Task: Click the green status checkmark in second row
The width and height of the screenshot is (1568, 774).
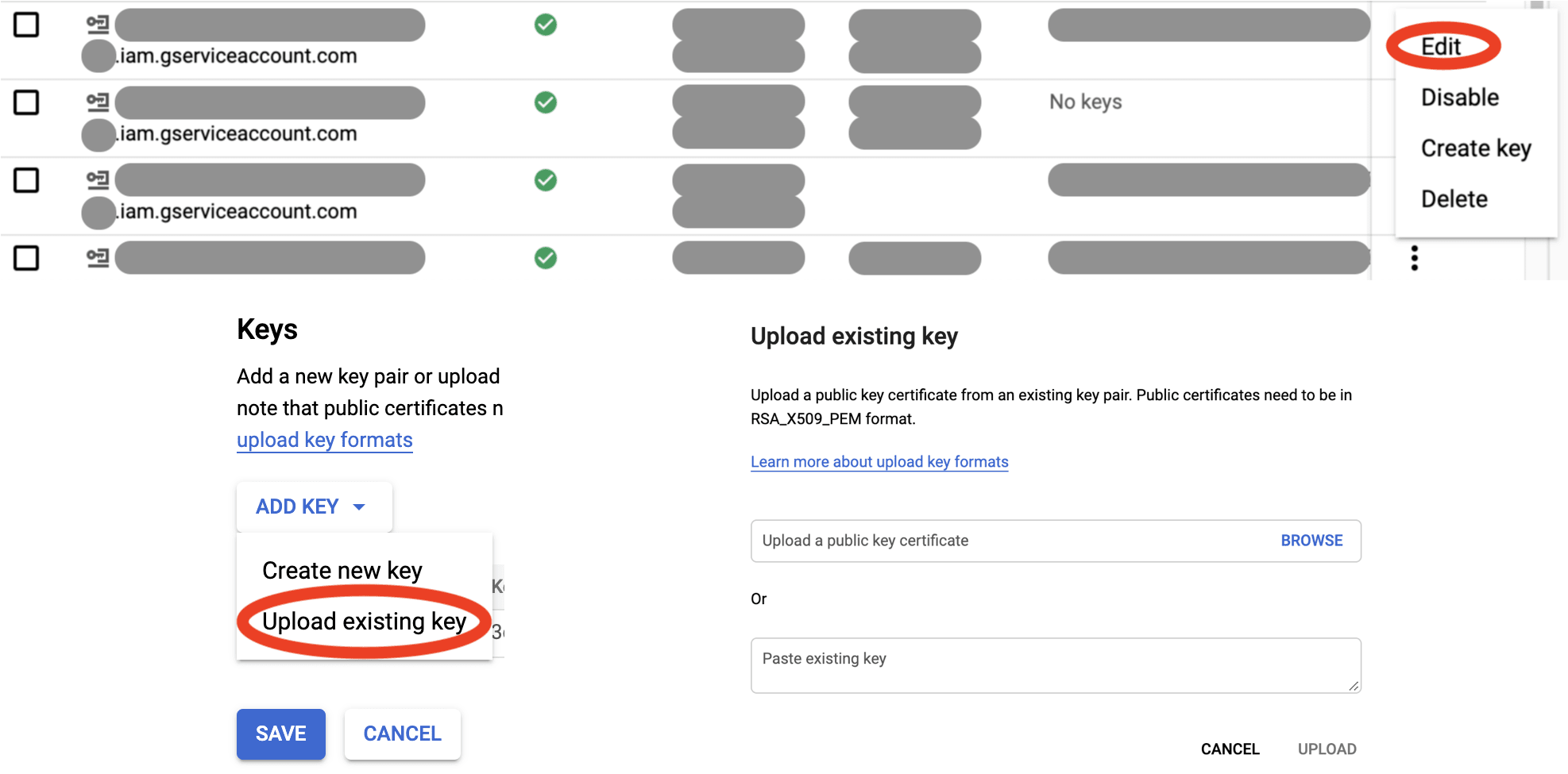Action: pos(546,102)
